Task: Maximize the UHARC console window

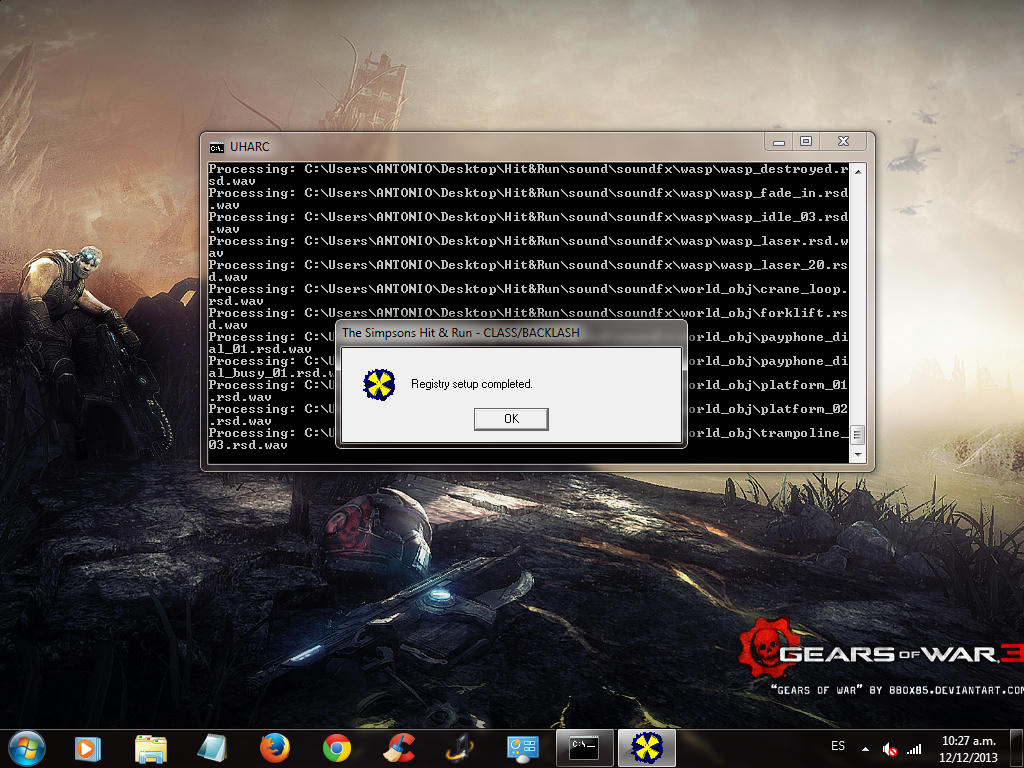Action: pos(806,142)
